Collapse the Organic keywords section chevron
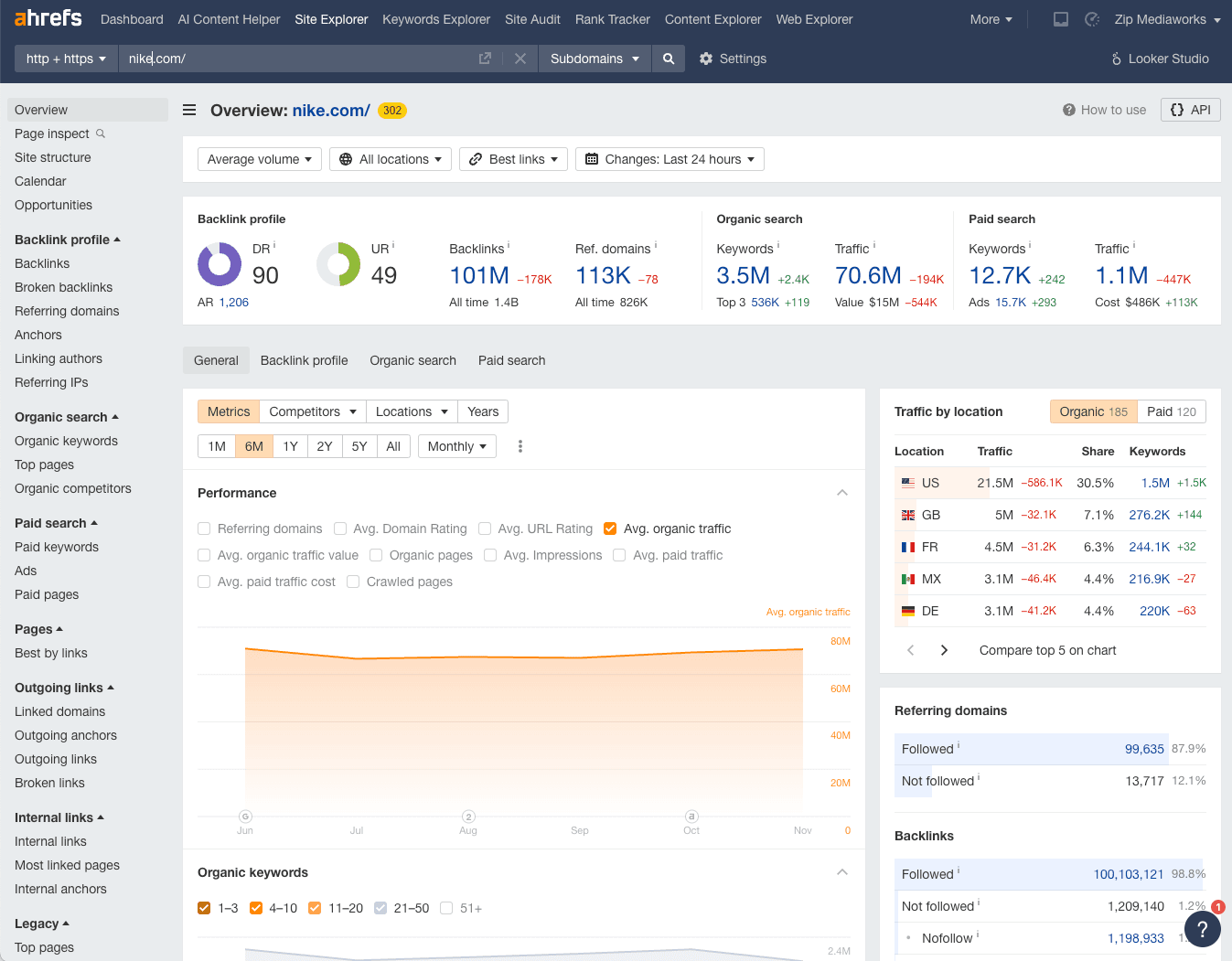Screen dimensions: 1232x961 click(x=842, y=872)
